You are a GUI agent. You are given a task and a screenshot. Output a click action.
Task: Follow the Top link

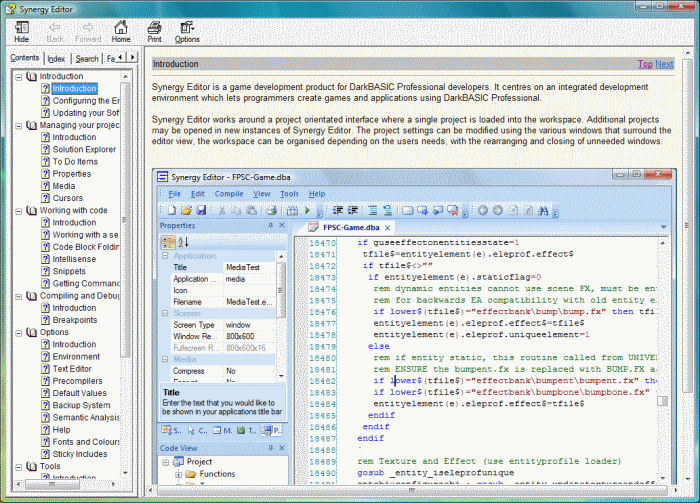tap(645, 64)
